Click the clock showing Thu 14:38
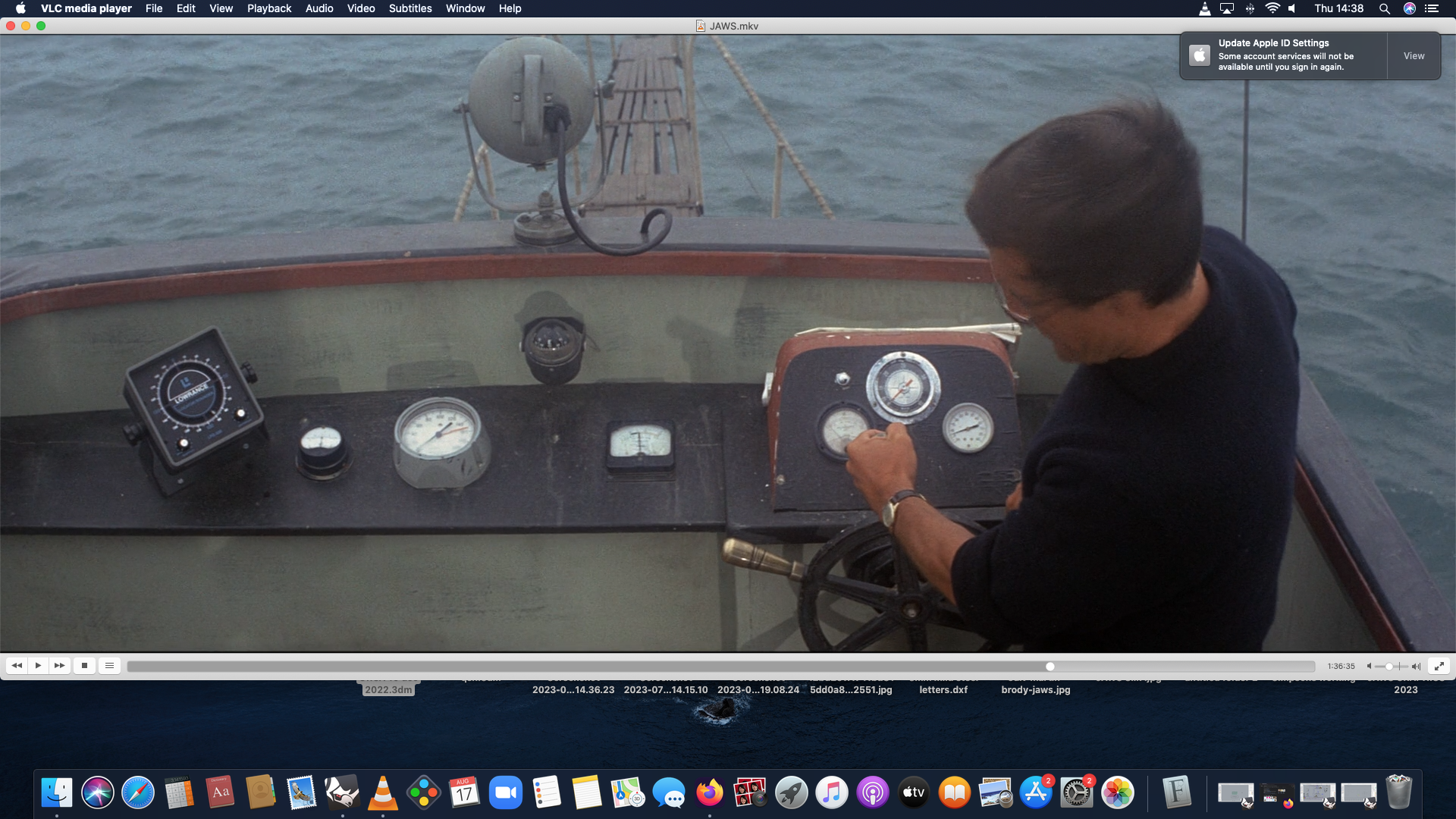Image resolution: width=1456 pixels, height=819 pixels. [x=1338, y=8]
